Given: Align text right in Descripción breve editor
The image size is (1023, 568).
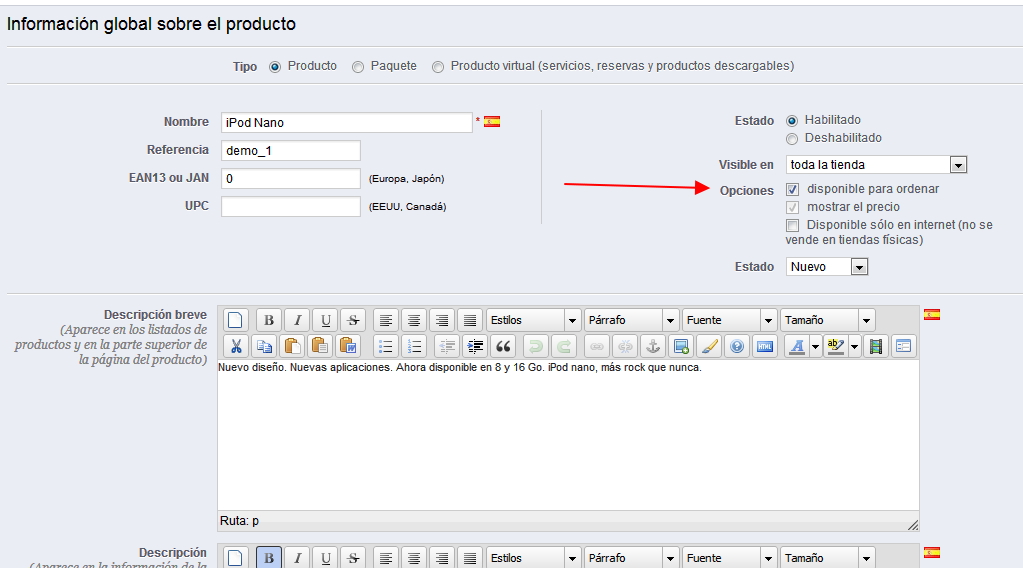Looking at the screenshot, I should click(x=442, y=320).
